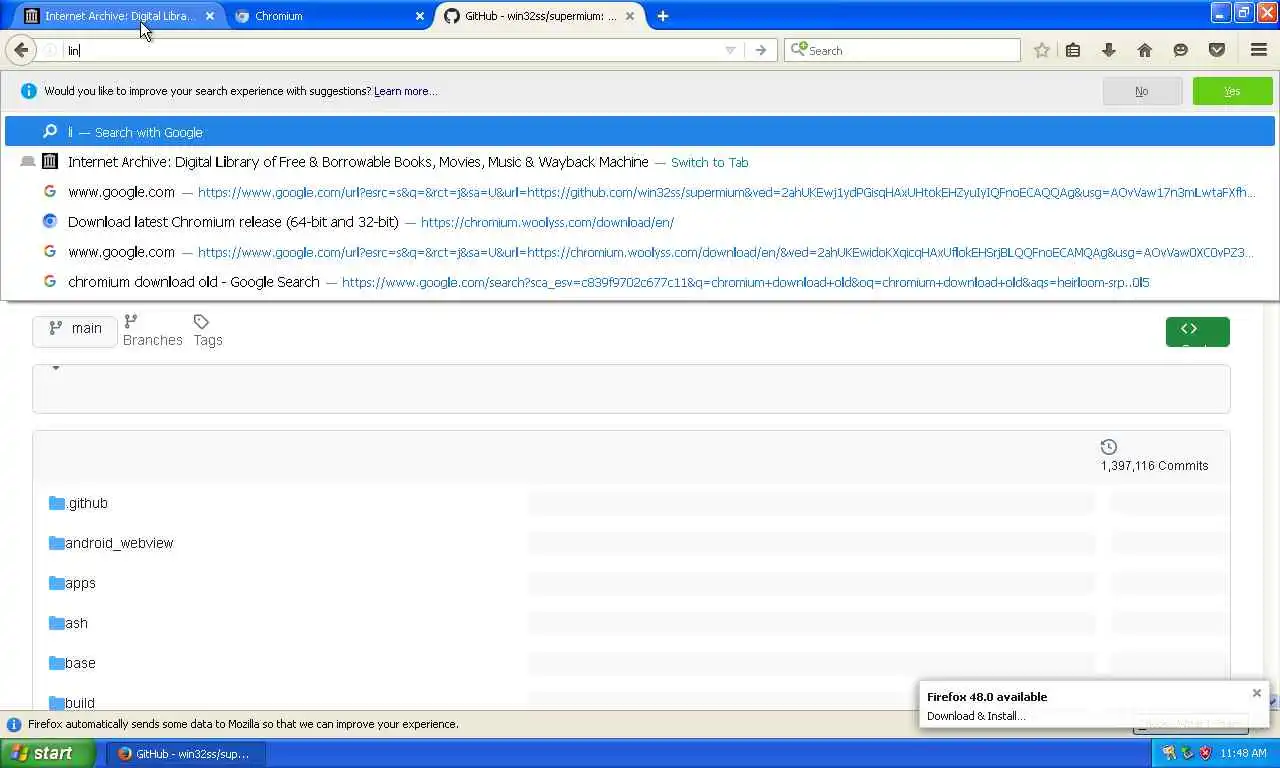The width and height of the screenshot is (1280, 768).
Task: Bookmark this page with star icon
Action: pyautogui.click(x=1042, y=50)
